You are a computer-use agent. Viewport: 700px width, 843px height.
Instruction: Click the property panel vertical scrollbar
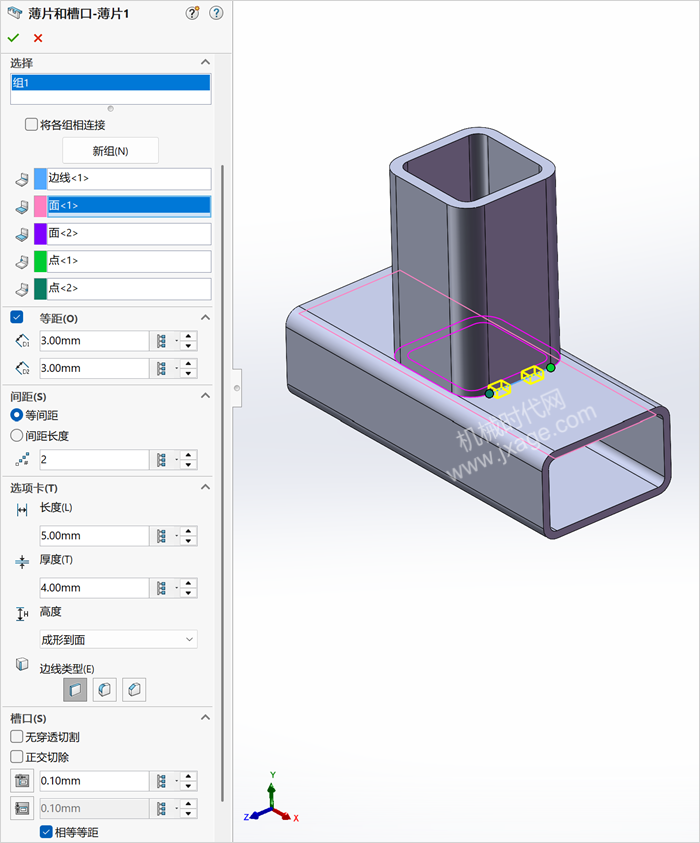point(223,484)
